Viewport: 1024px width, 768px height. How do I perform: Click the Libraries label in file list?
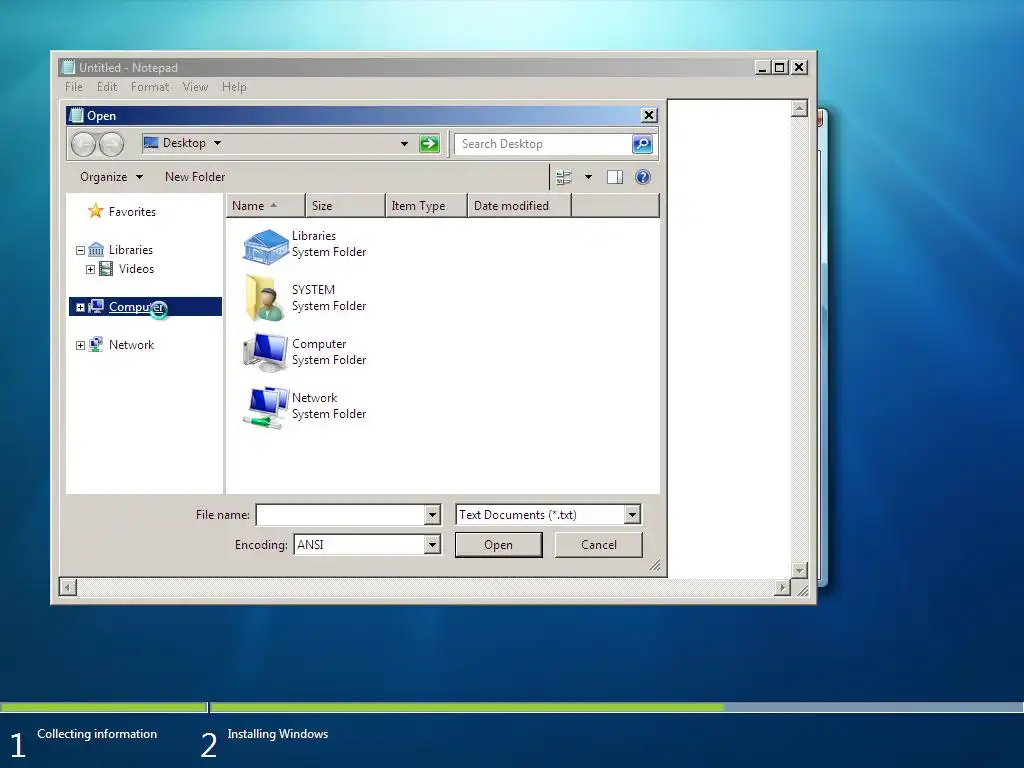point(314,236)
